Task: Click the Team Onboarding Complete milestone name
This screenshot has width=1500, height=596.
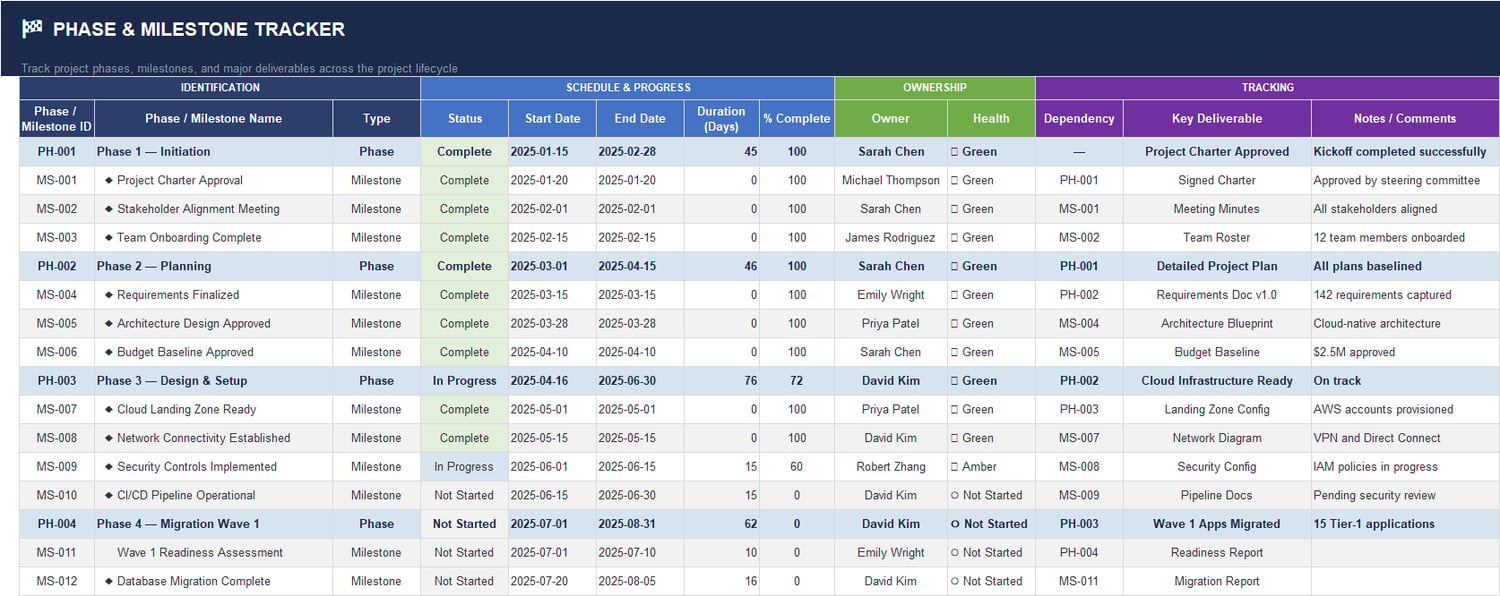Action: 189,238
